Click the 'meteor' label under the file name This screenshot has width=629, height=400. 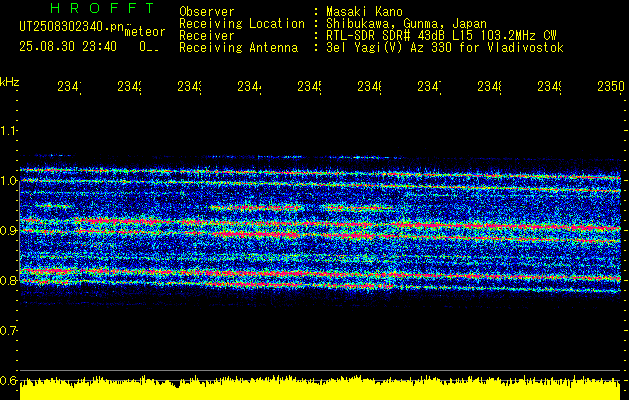[x=145, y=32]
